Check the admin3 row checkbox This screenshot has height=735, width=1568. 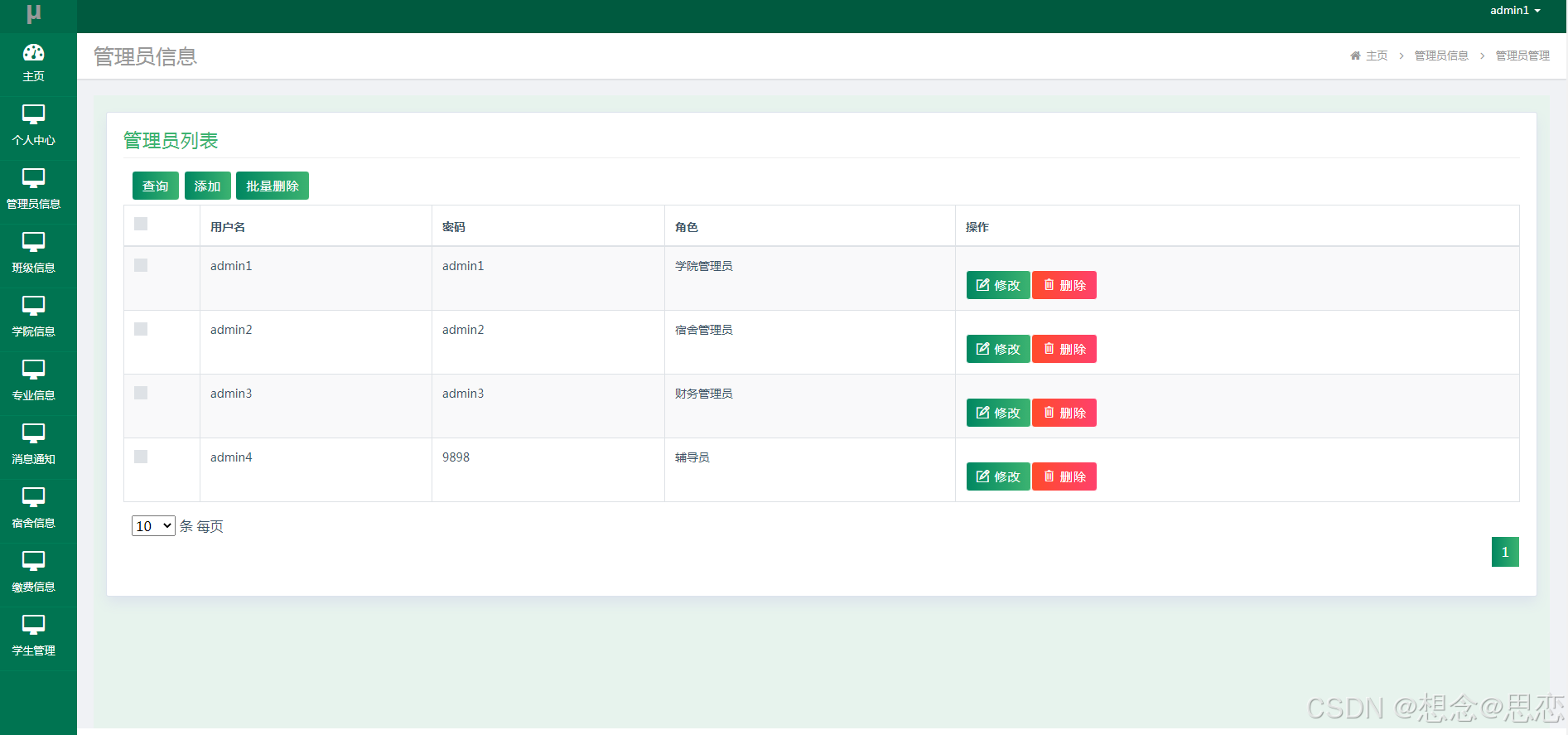pyautogui.click(x=141, y=393)
